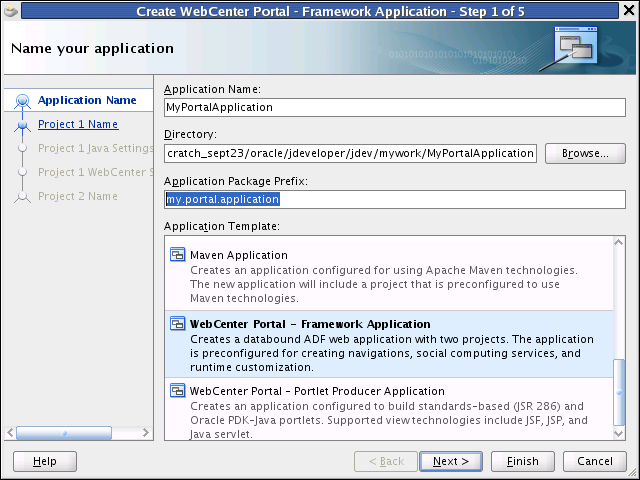Cancel the application creation wizard

pyautogui.click(x=595, y=461)
